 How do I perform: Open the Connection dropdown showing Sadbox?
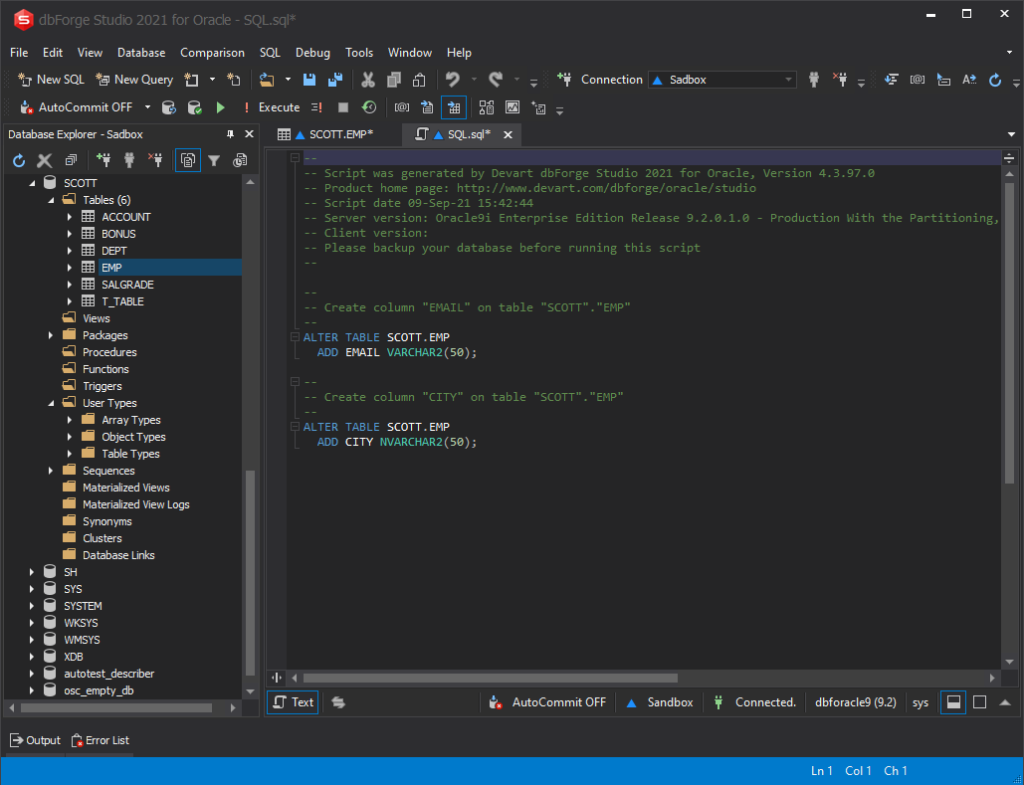722,80
